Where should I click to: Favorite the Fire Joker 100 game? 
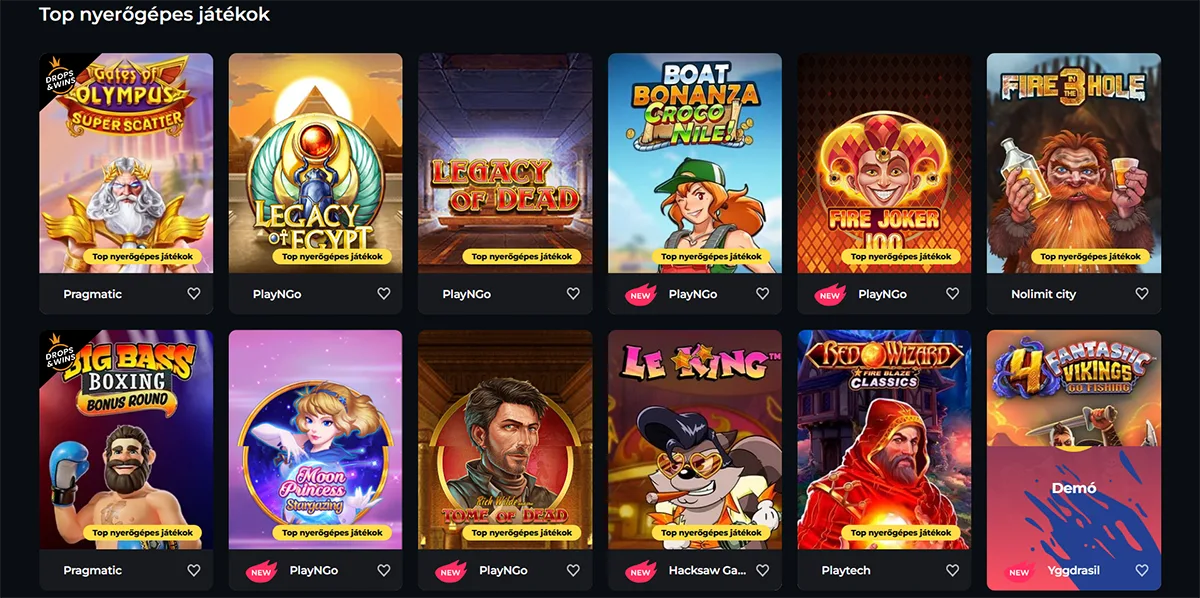(952, 294)
